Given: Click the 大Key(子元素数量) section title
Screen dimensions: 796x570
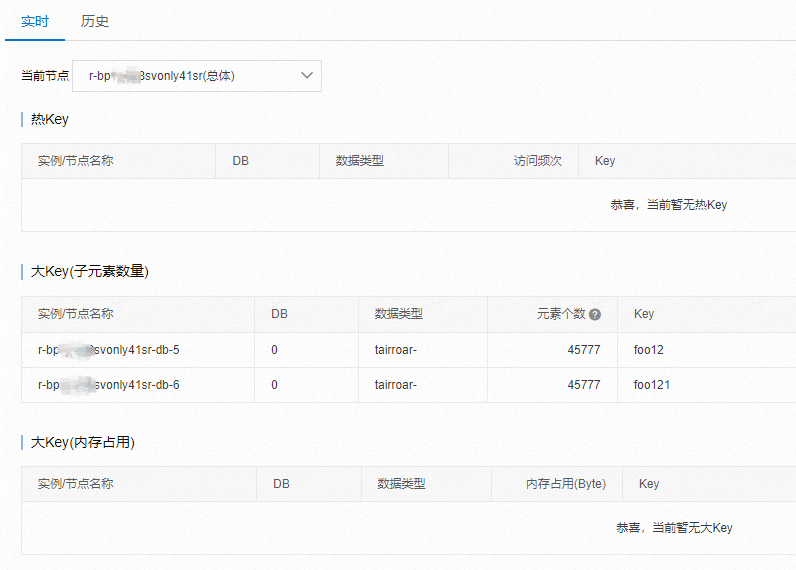Looking at the screenshot, I should pos(90,271).
